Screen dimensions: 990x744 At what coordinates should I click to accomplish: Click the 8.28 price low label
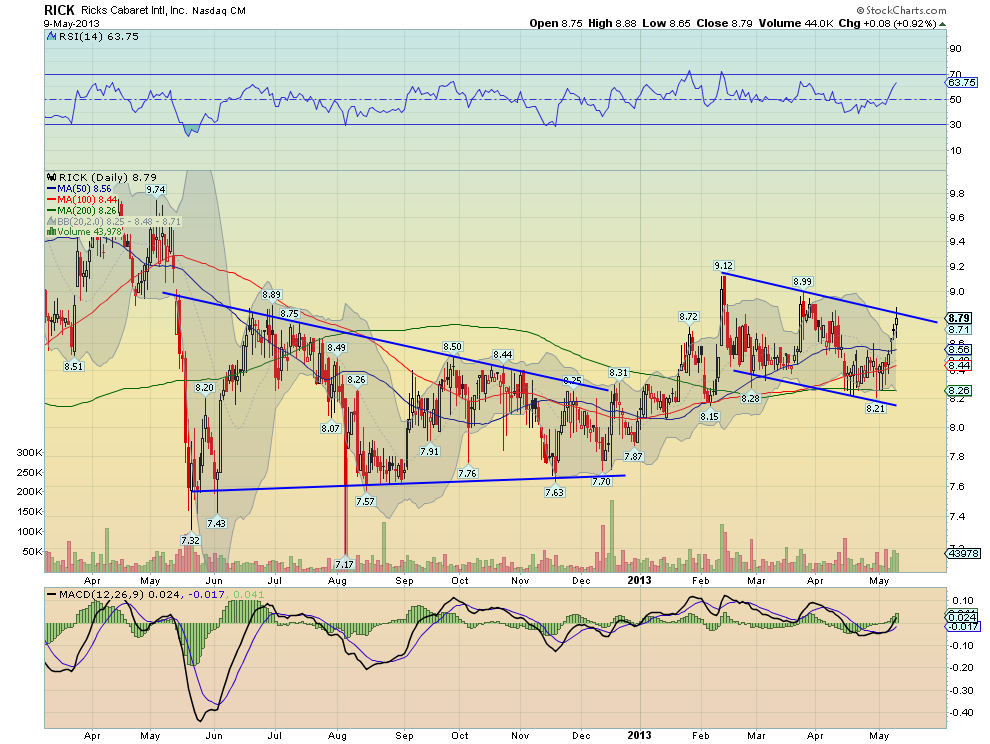751,399
